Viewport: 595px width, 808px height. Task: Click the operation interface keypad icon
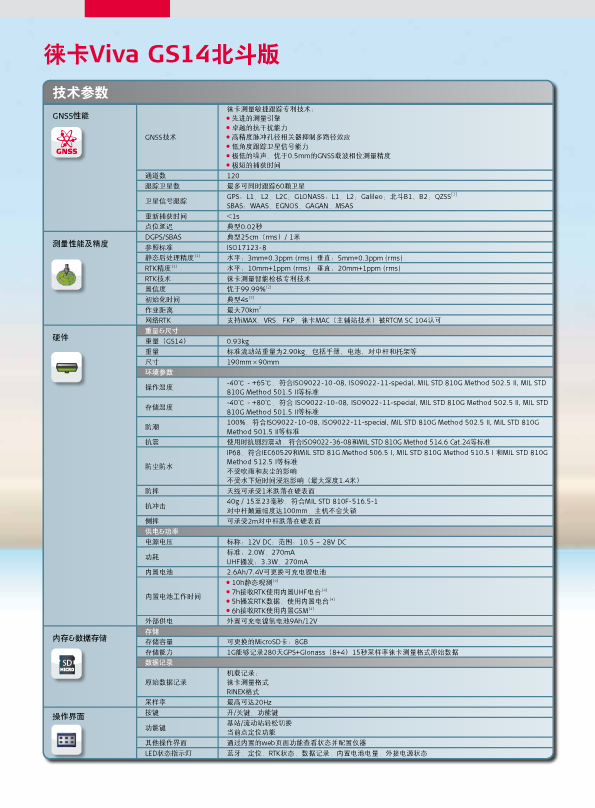point(66,740)
